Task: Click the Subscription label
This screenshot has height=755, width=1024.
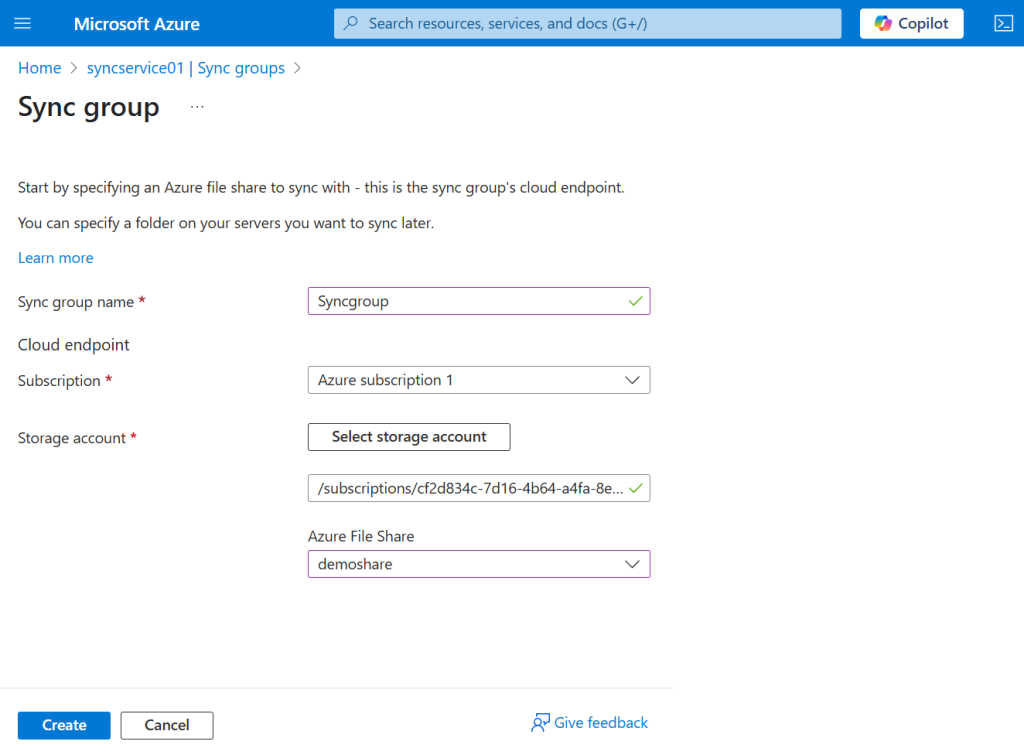Action: [59, 381]
